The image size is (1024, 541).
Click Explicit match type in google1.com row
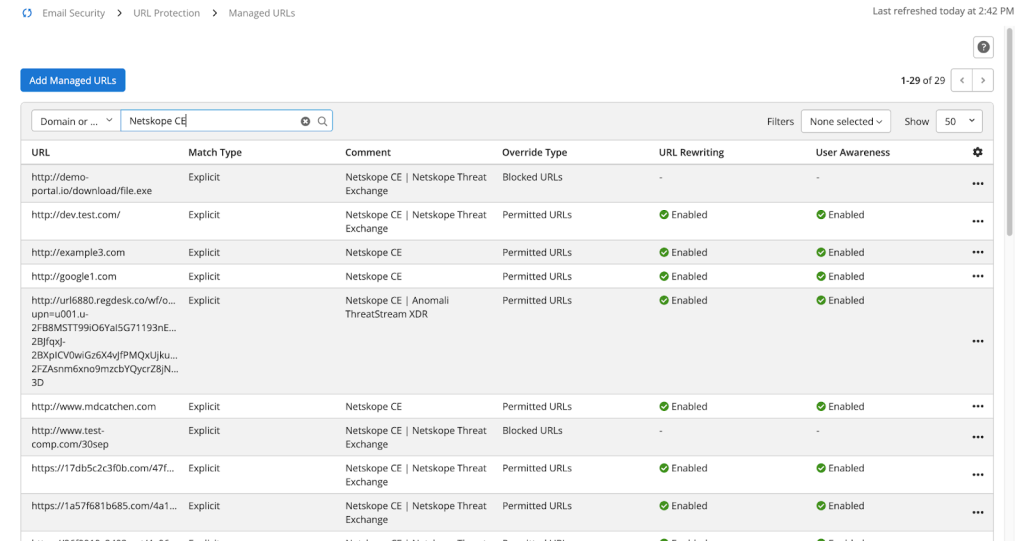(x=204, y=276)
